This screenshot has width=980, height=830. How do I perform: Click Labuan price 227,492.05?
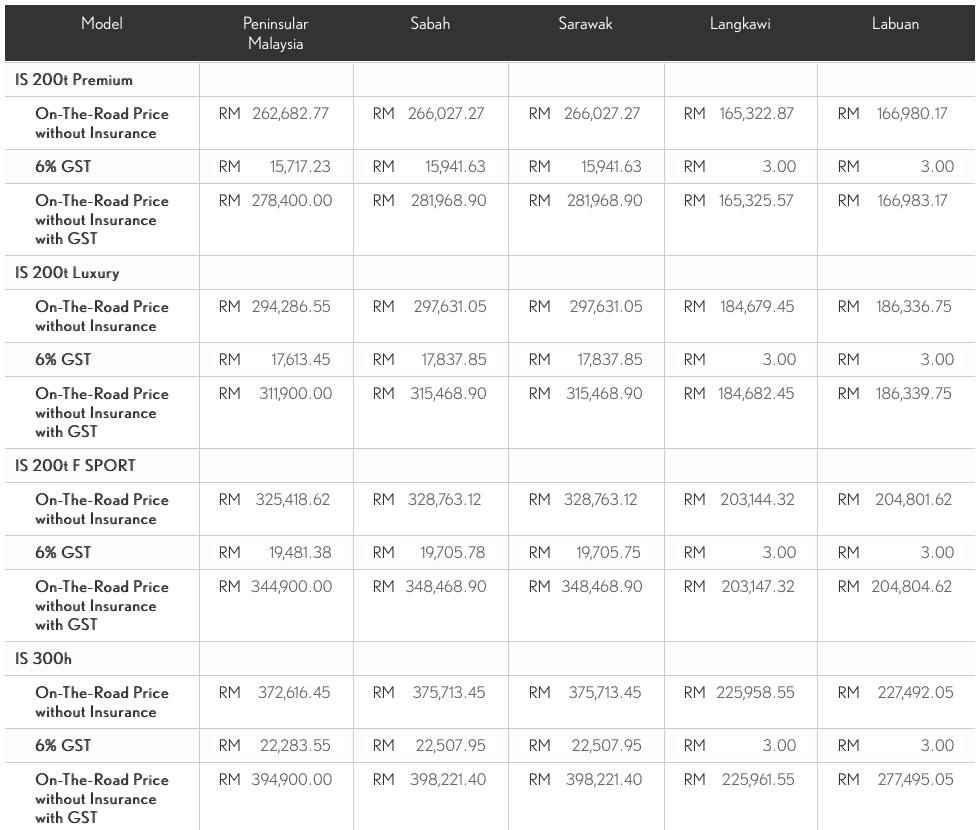916,692
